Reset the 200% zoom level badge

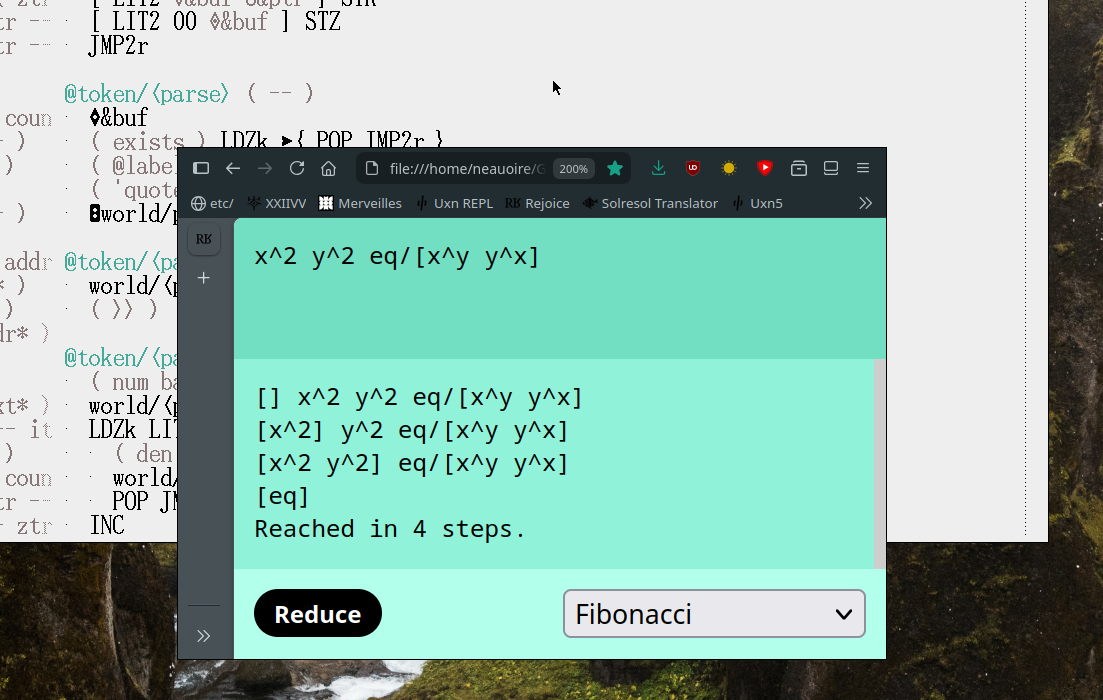pyautogui.click(x=573, y=169)
